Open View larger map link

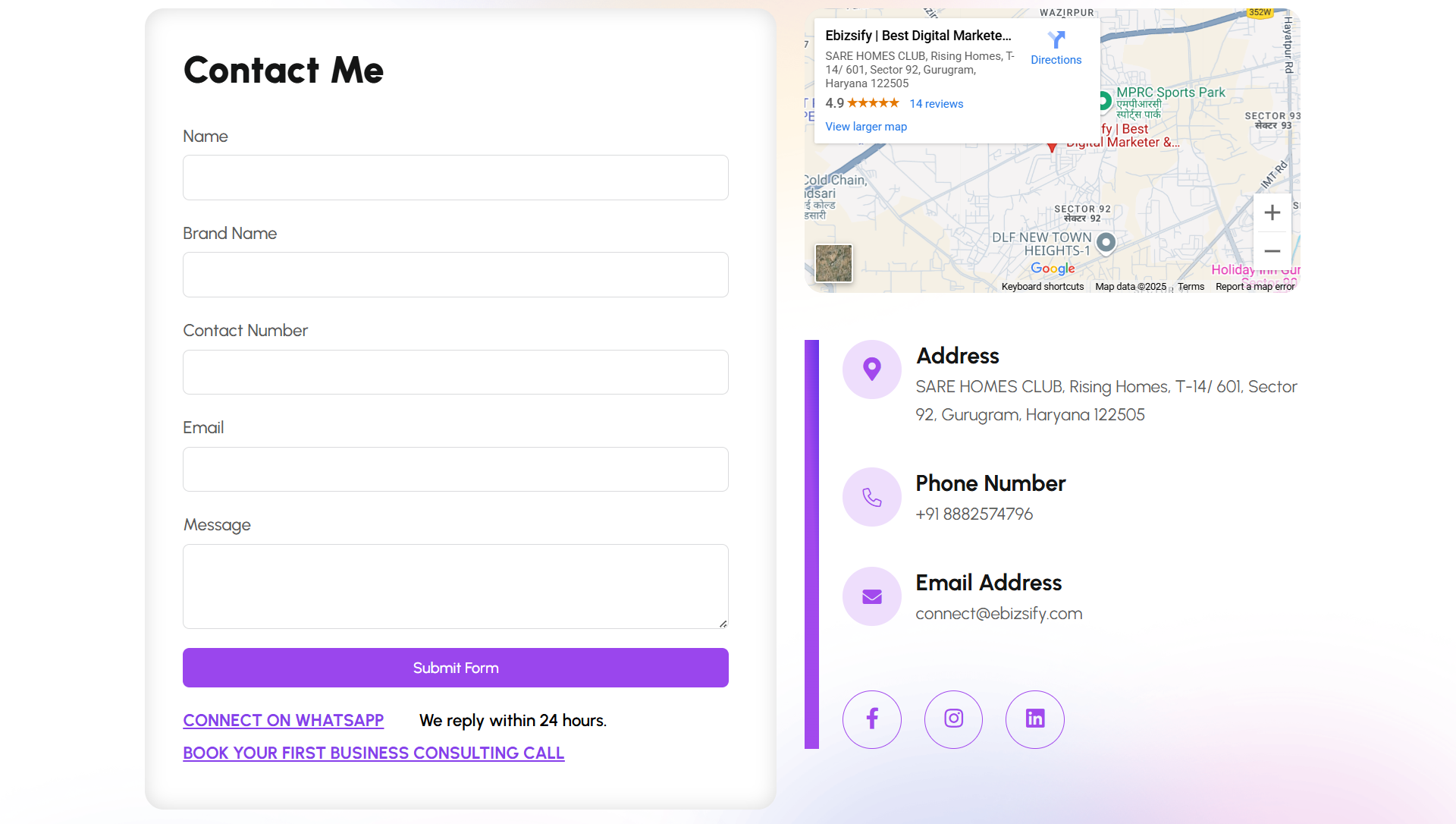pyautogui.click(x=866, y=127)
